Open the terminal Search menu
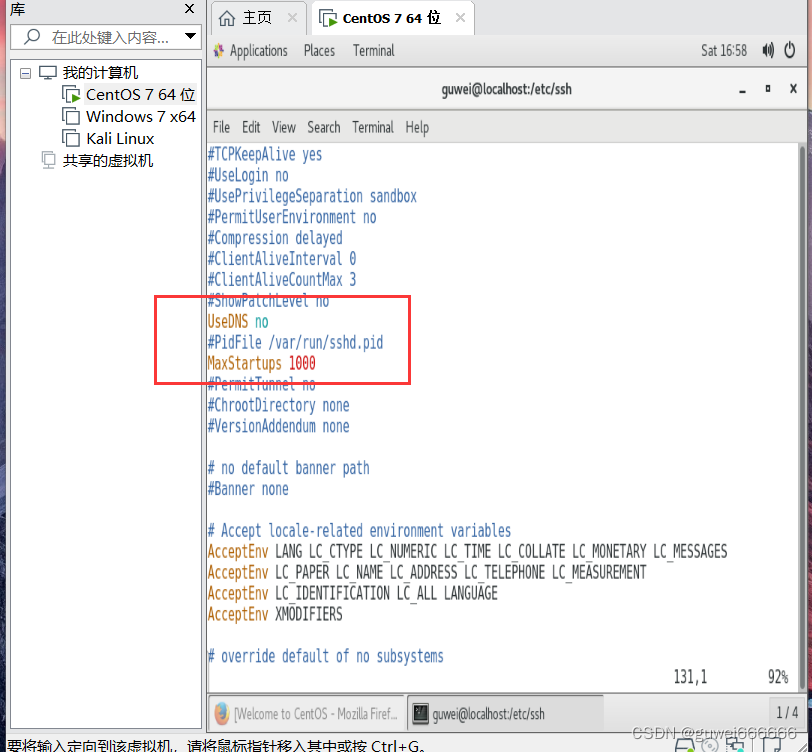This screenshot has height=752, width=812. click(x=324, y=127)
